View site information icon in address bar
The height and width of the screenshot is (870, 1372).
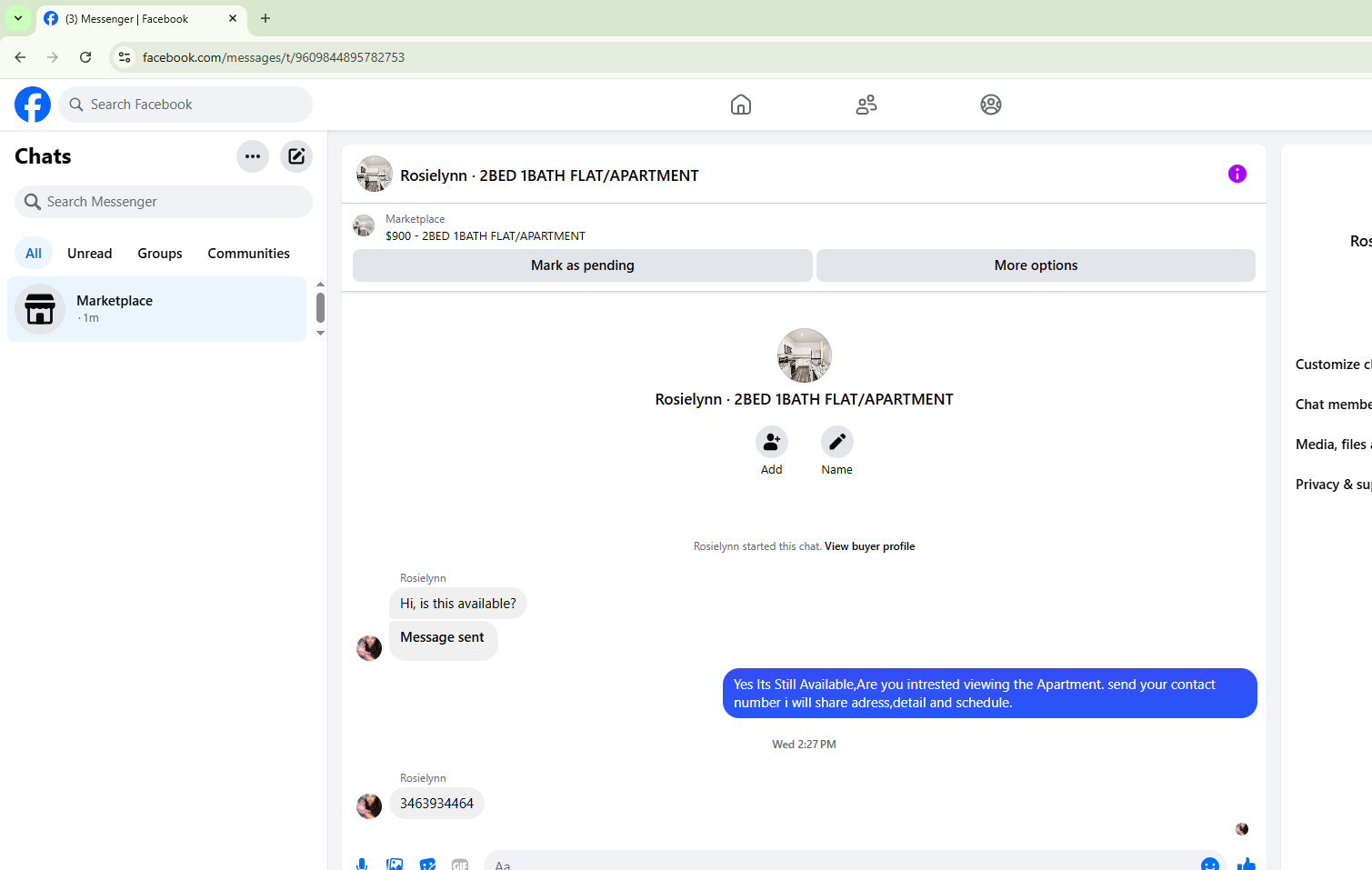pos(125,57)
